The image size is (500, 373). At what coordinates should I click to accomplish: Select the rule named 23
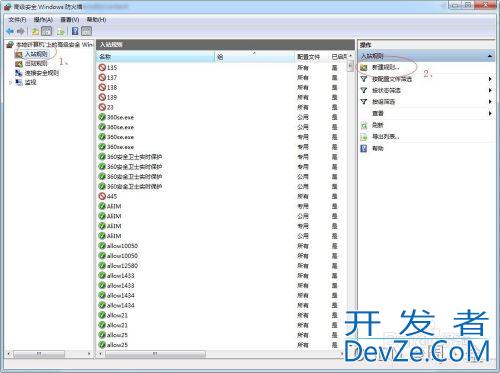click(110, 107)
